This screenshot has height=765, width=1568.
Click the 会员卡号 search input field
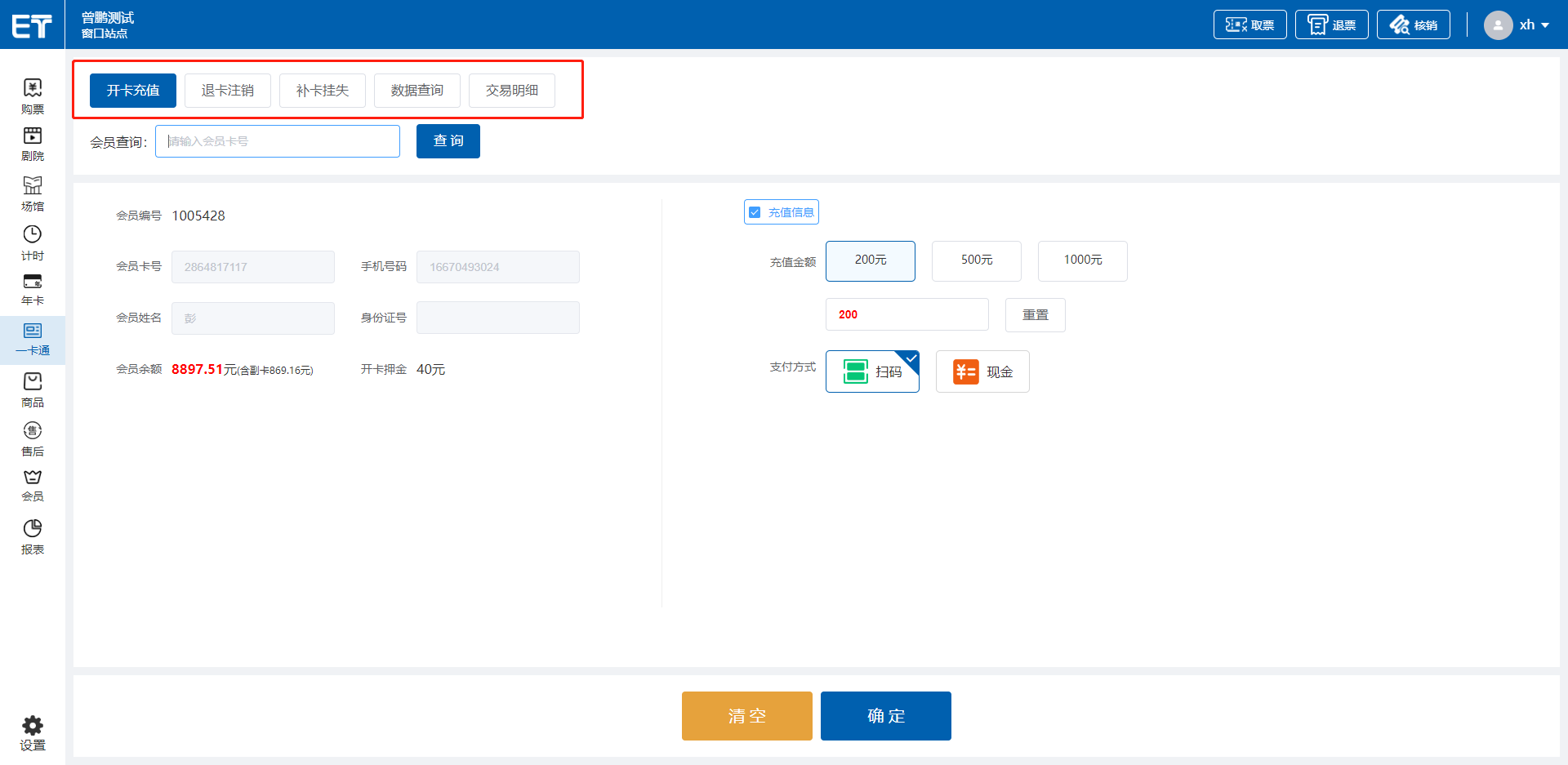[278, 141]
